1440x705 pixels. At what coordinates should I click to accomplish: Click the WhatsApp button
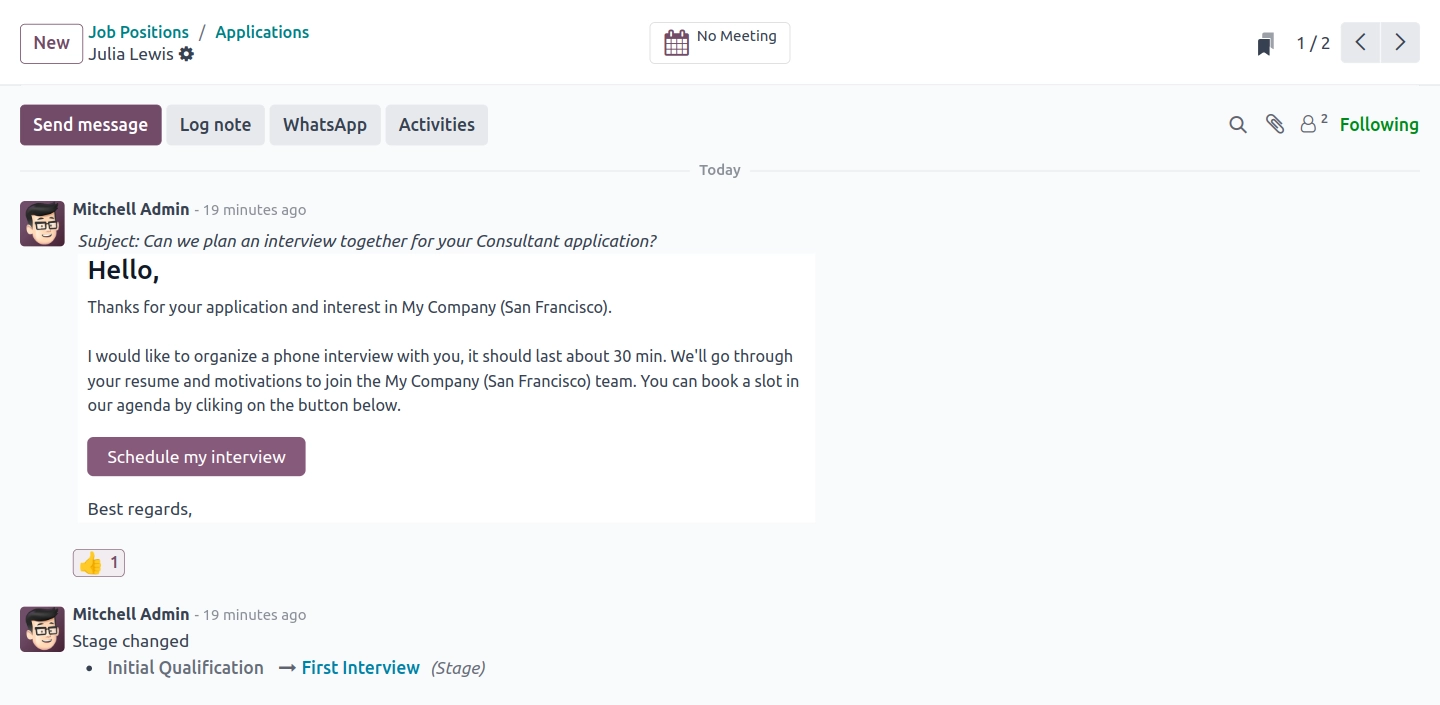[x=325, y=125]
